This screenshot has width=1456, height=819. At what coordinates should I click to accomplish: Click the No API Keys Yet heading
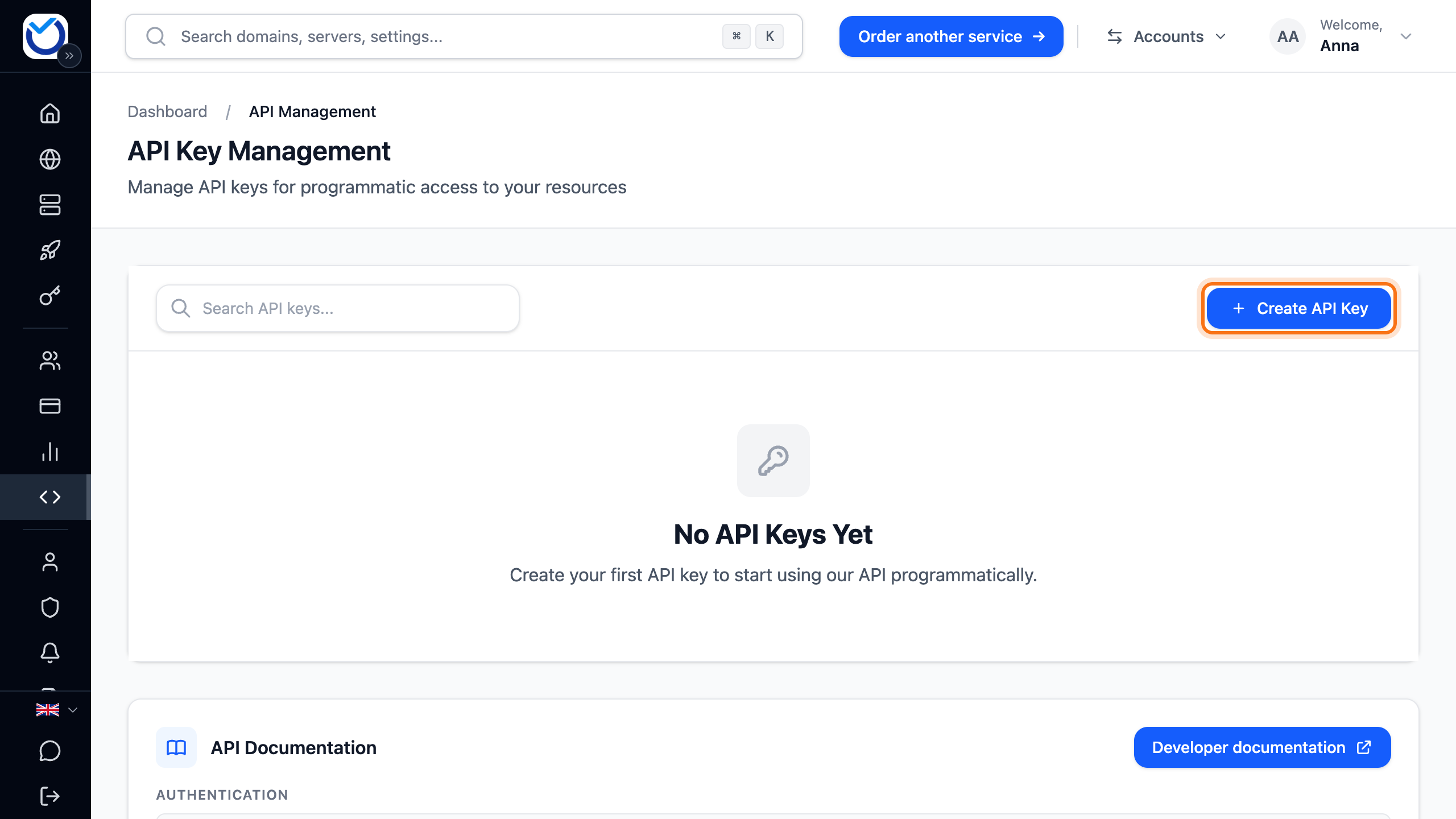click(773, 534)
